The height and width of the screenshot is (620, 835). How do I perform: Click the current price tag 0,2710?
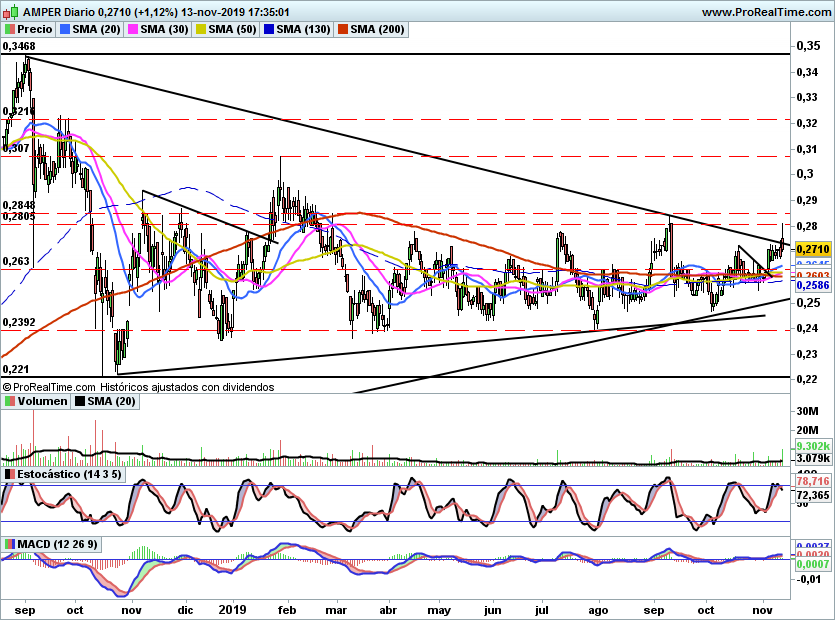(x=813, y=249)
